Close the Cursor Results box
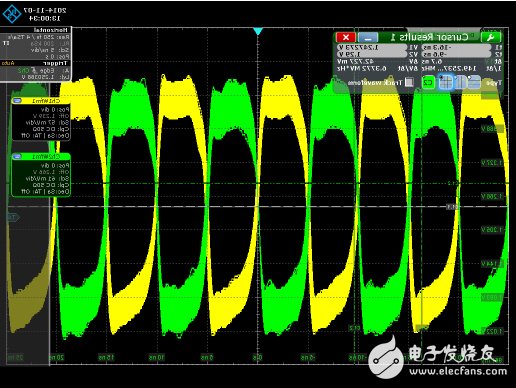Screen dimensions: 516x388 pos(346,37)
